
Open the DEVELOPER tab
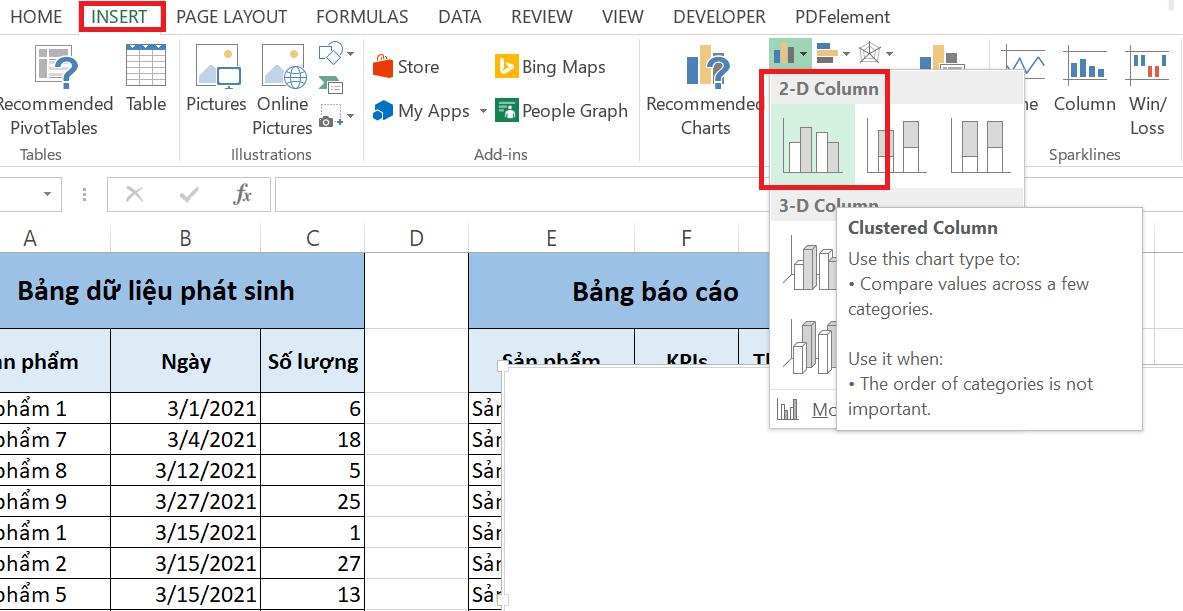click(x=718, y=16)
